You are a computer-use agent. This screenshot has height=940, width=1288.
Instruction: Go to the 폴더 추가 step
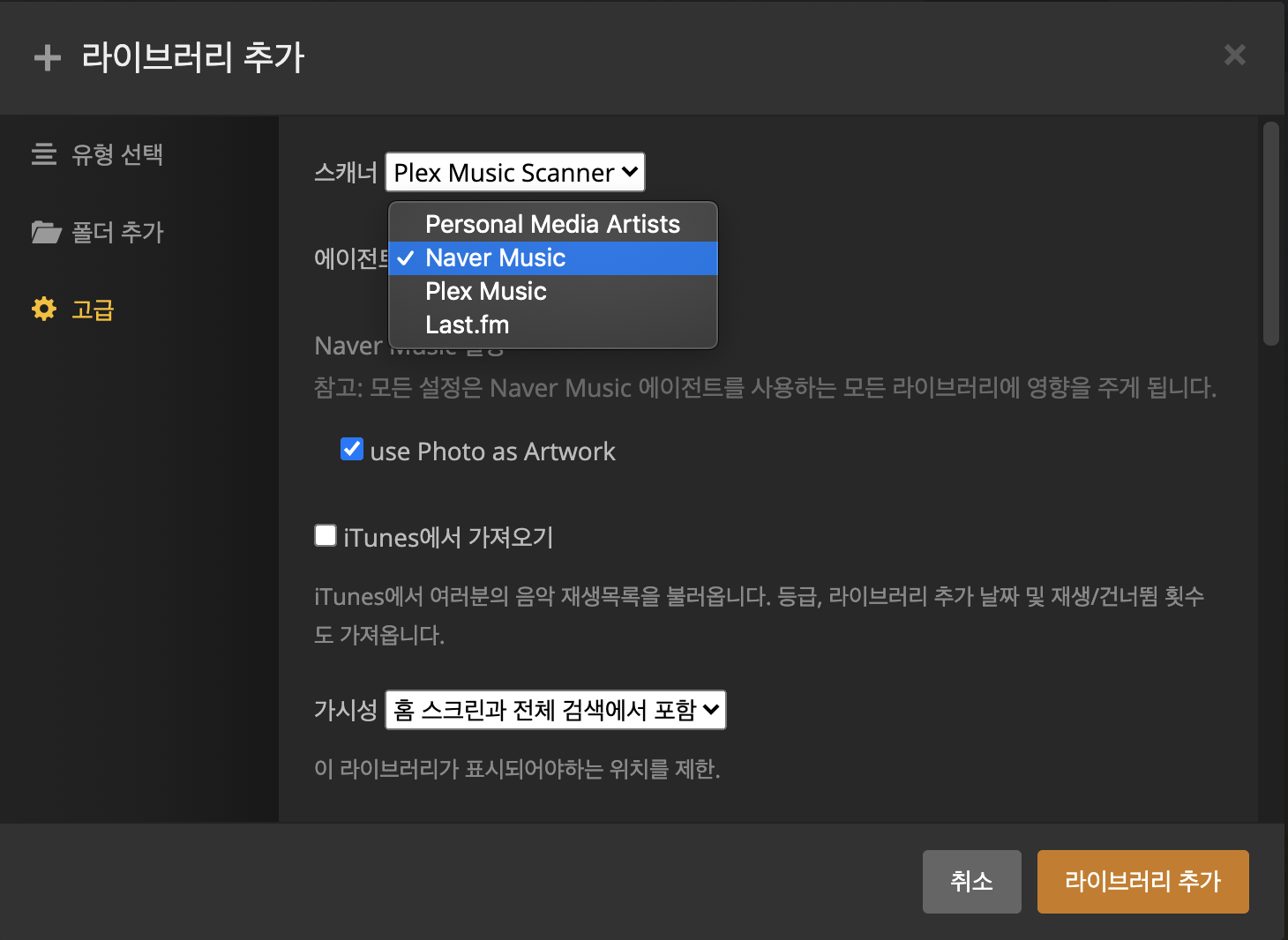click(117, 232)
